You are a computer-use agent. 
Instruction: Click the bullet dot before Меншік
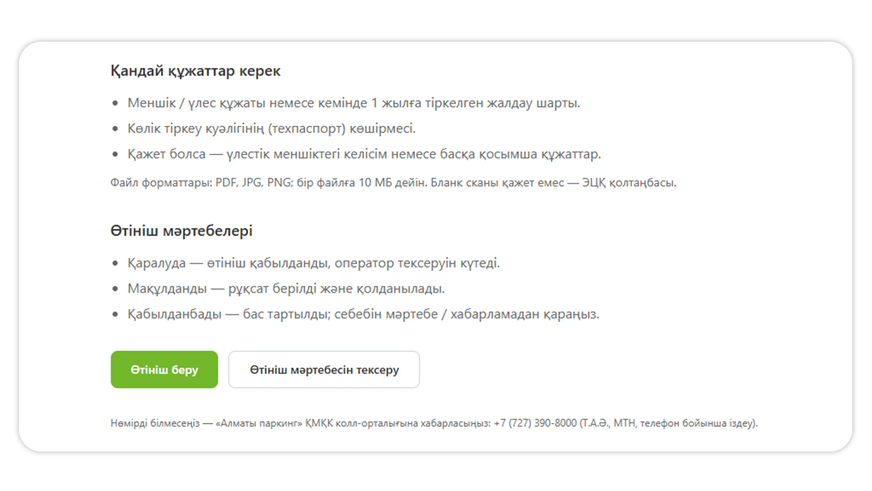click(115, 103)
